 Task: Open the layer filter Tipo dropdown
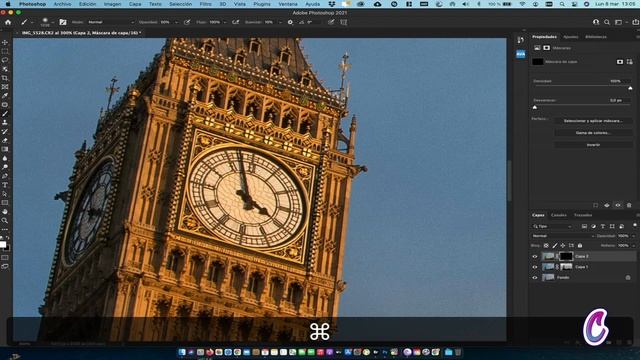[x=552, y=226]
